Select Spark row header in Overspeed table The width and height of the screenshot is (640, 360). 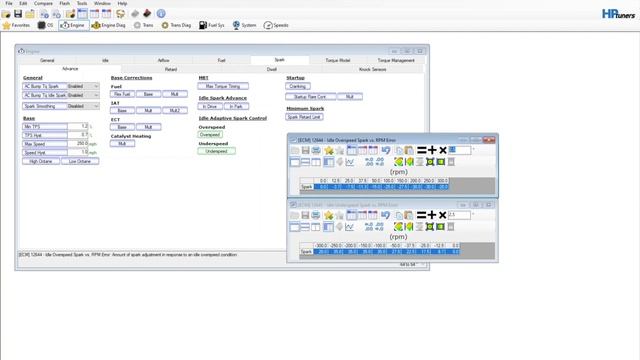click(307, 187)
